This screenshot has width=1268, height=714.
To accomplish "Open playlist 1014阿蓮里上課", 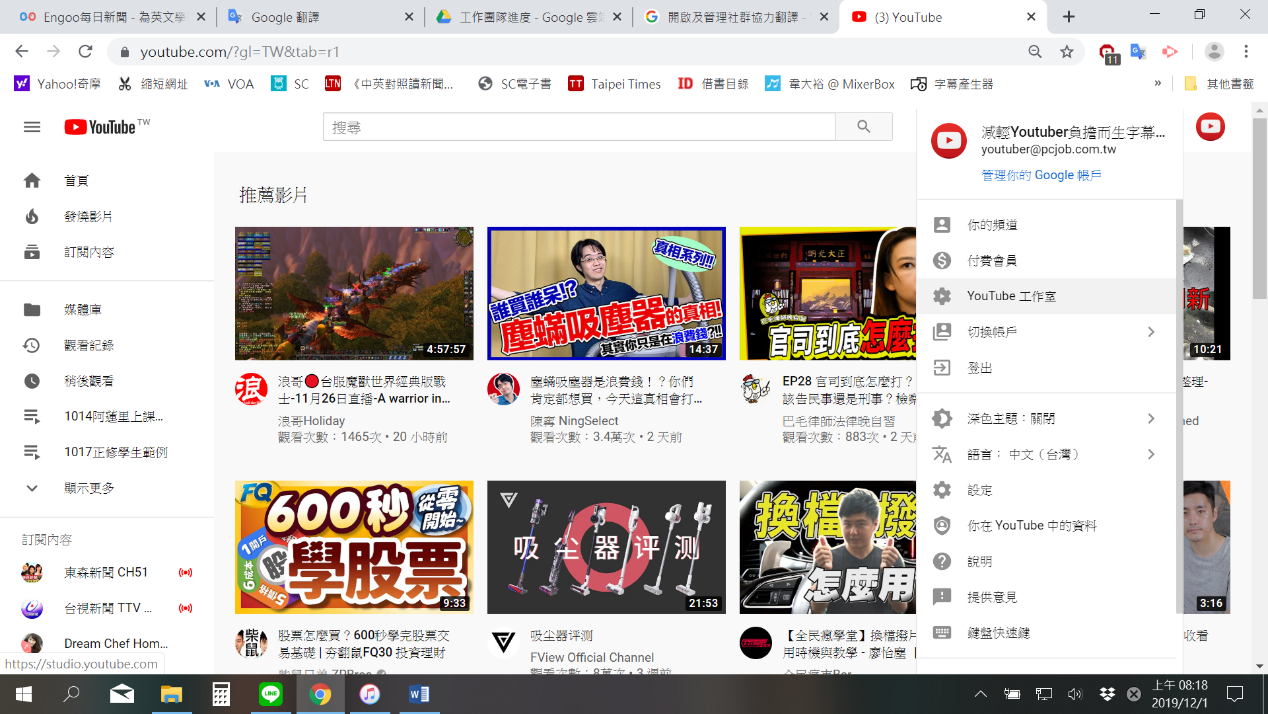I will (107, 417).
